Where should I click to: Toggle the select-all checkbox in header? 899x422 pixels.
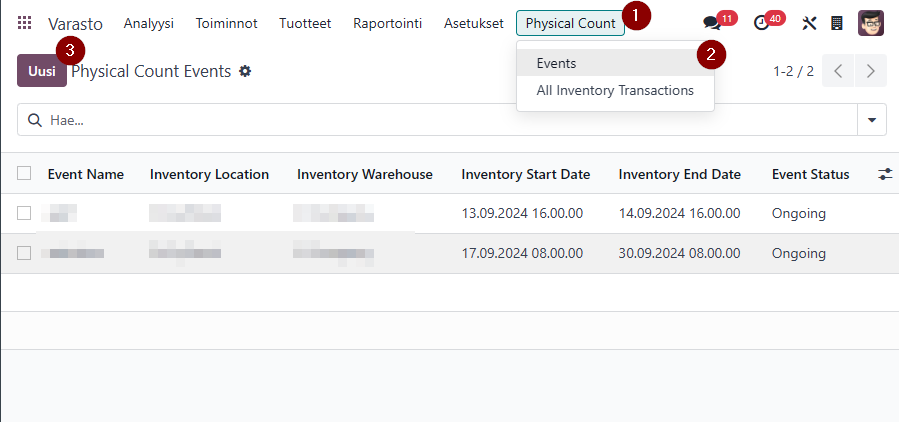[x=24, y=173]
